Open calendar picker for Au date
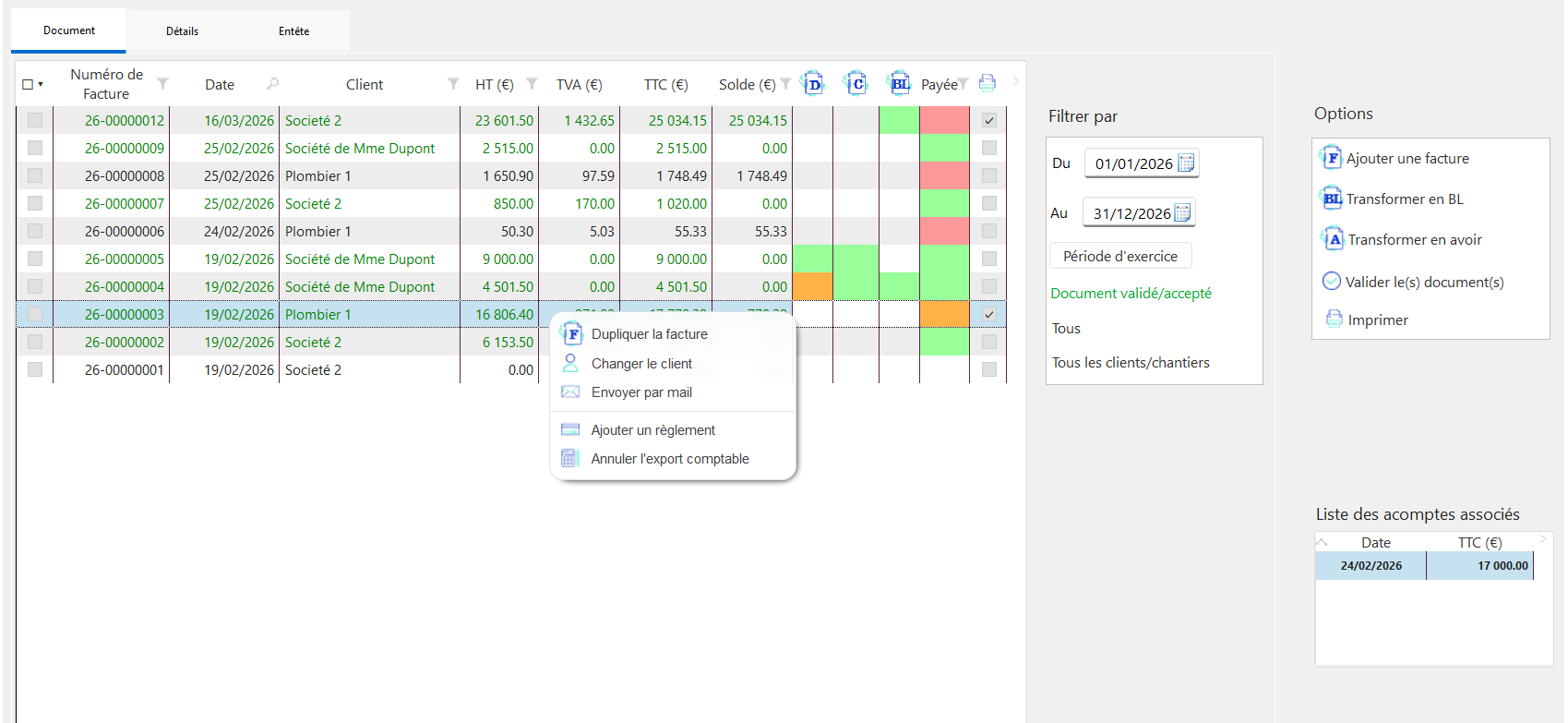The height and width of the screenshot is (723, 1568). tap(1182, 213)
